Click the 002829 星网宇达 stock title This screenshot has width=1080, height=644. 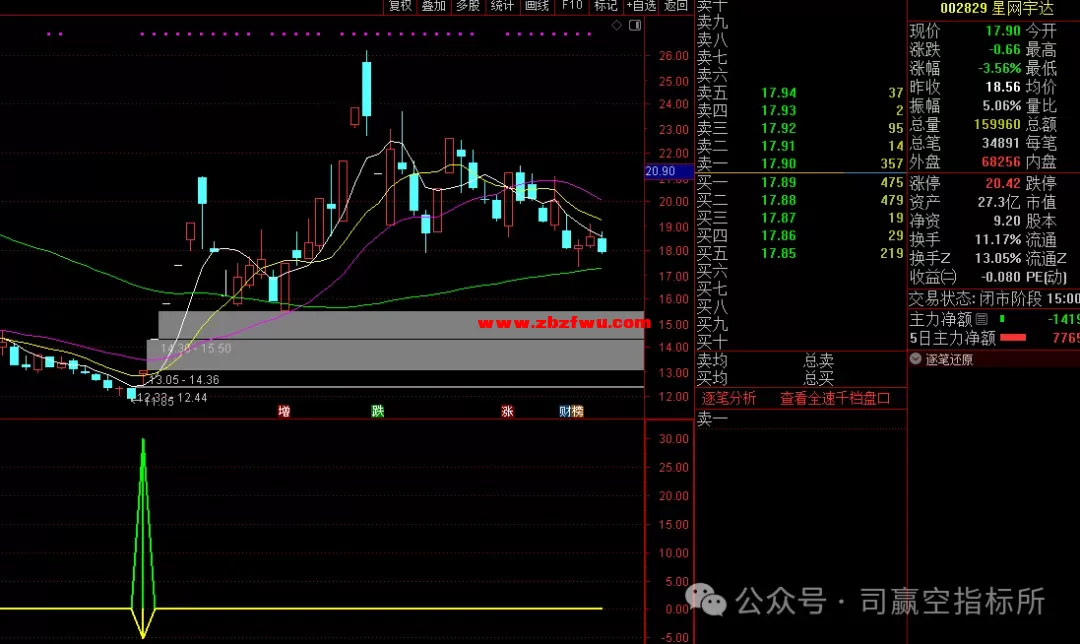pyautogui.click(x=997, y=8)
